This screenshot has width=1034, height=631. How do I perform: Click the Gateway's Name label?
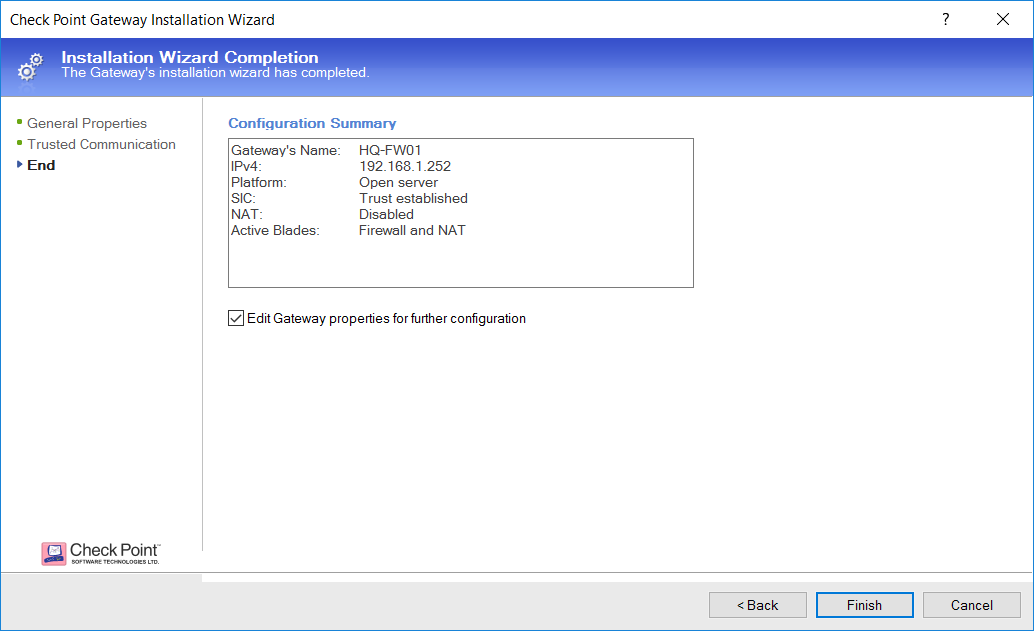coord(286,150)
